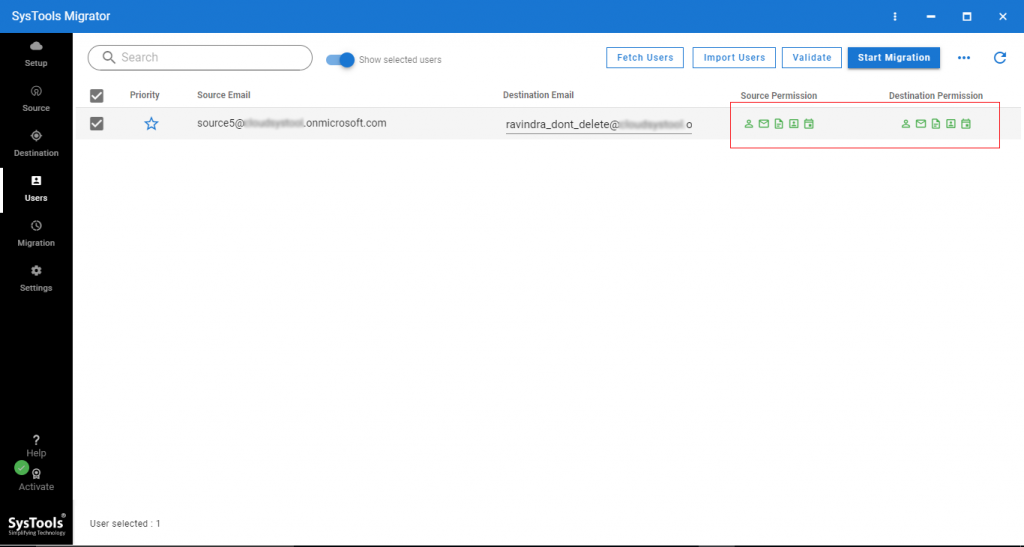1024x547 pixels.
Task: Go to the Source sidebar section
Action: 36,99
